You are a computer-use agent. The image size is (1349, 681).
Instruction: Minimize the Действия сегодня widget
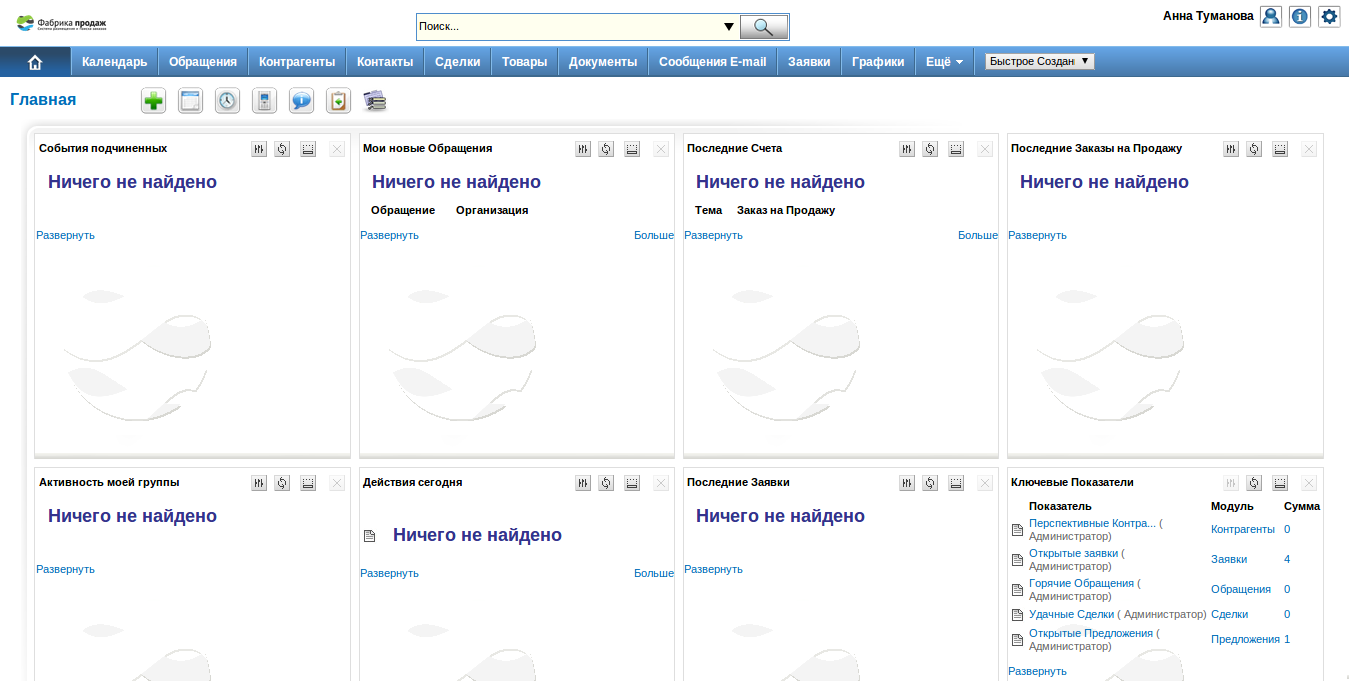tap(632, 483)
